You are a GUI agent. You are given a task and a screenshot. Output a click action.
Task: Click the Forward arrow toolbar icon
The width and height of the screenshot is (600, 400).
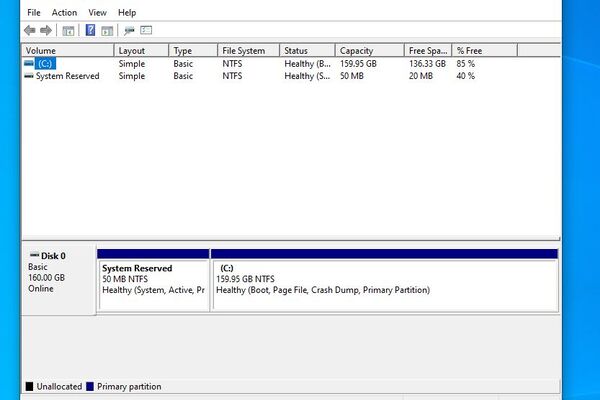click(45, 30)
